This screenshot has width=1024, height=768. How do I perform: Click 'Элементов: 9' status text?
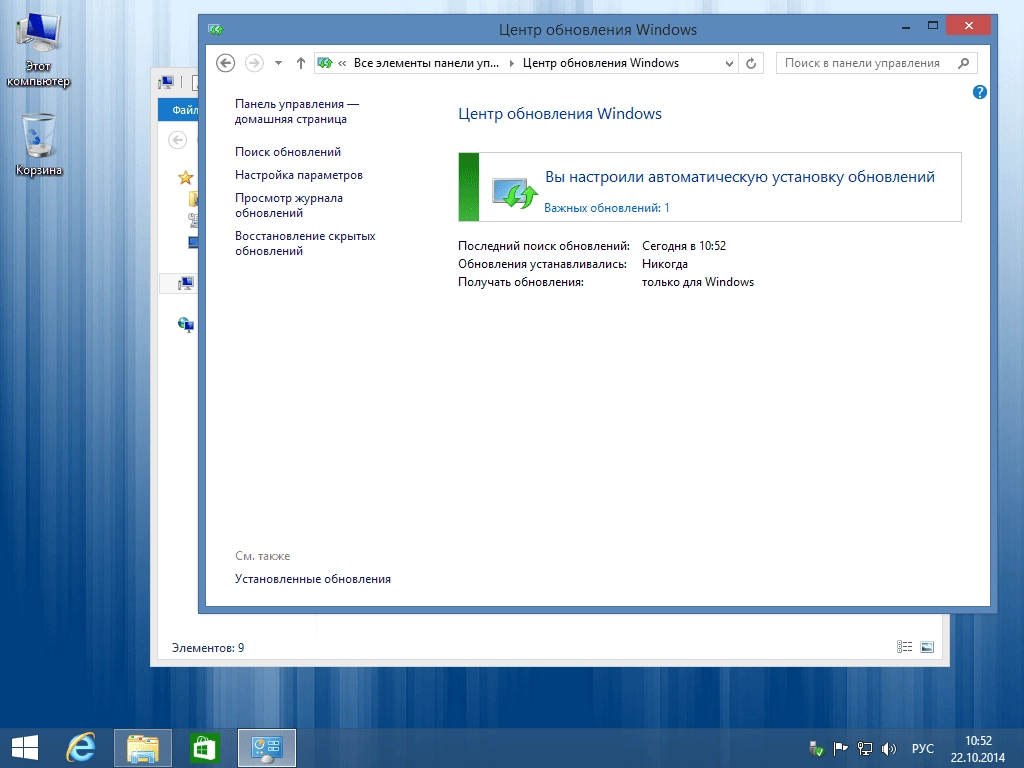pyautogui.click(x=208, y=648)
